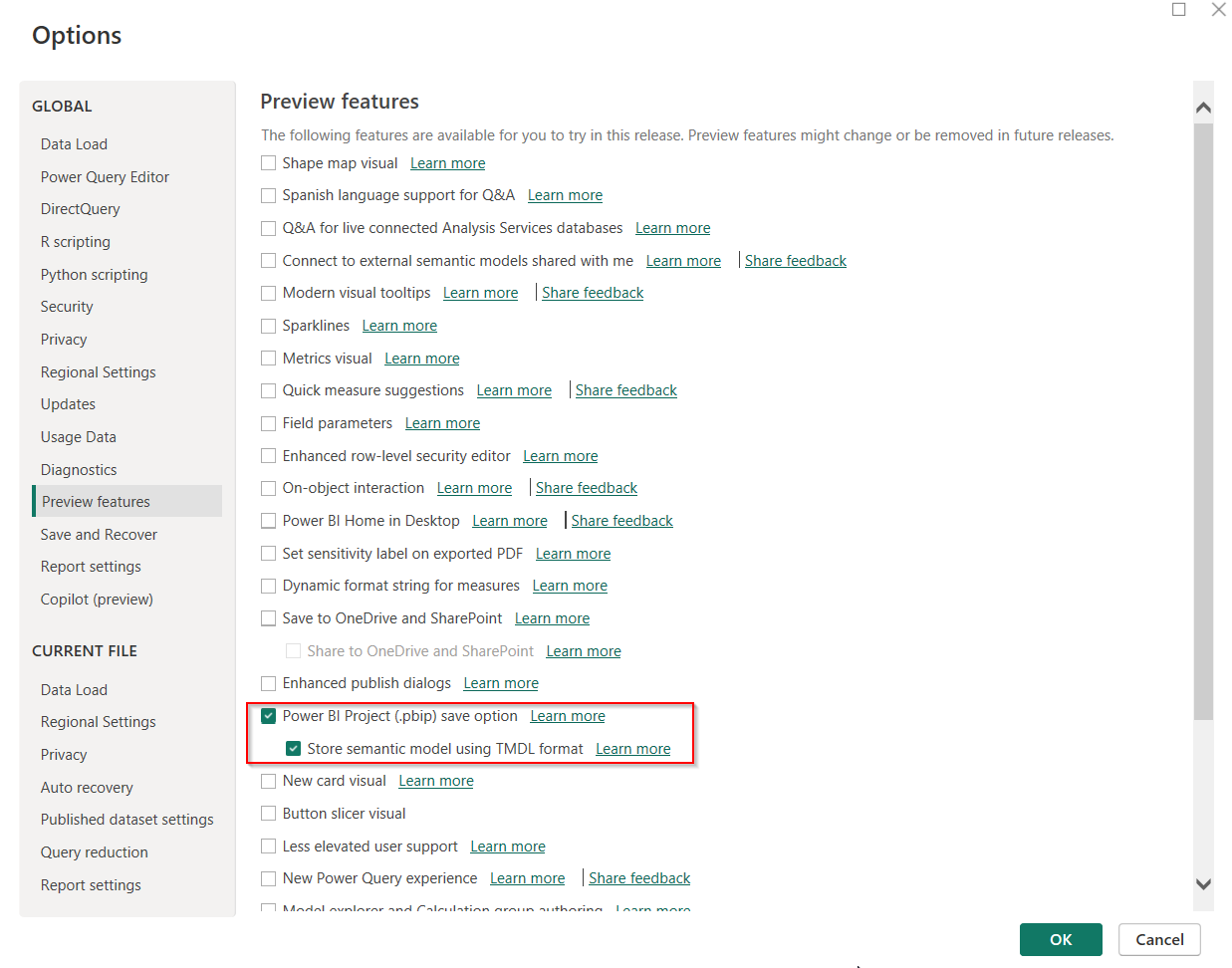The image size is (1232, 968).
Task: Open Share feedback link for Modern visual tooltips
Action: click(x=593, y=293)
